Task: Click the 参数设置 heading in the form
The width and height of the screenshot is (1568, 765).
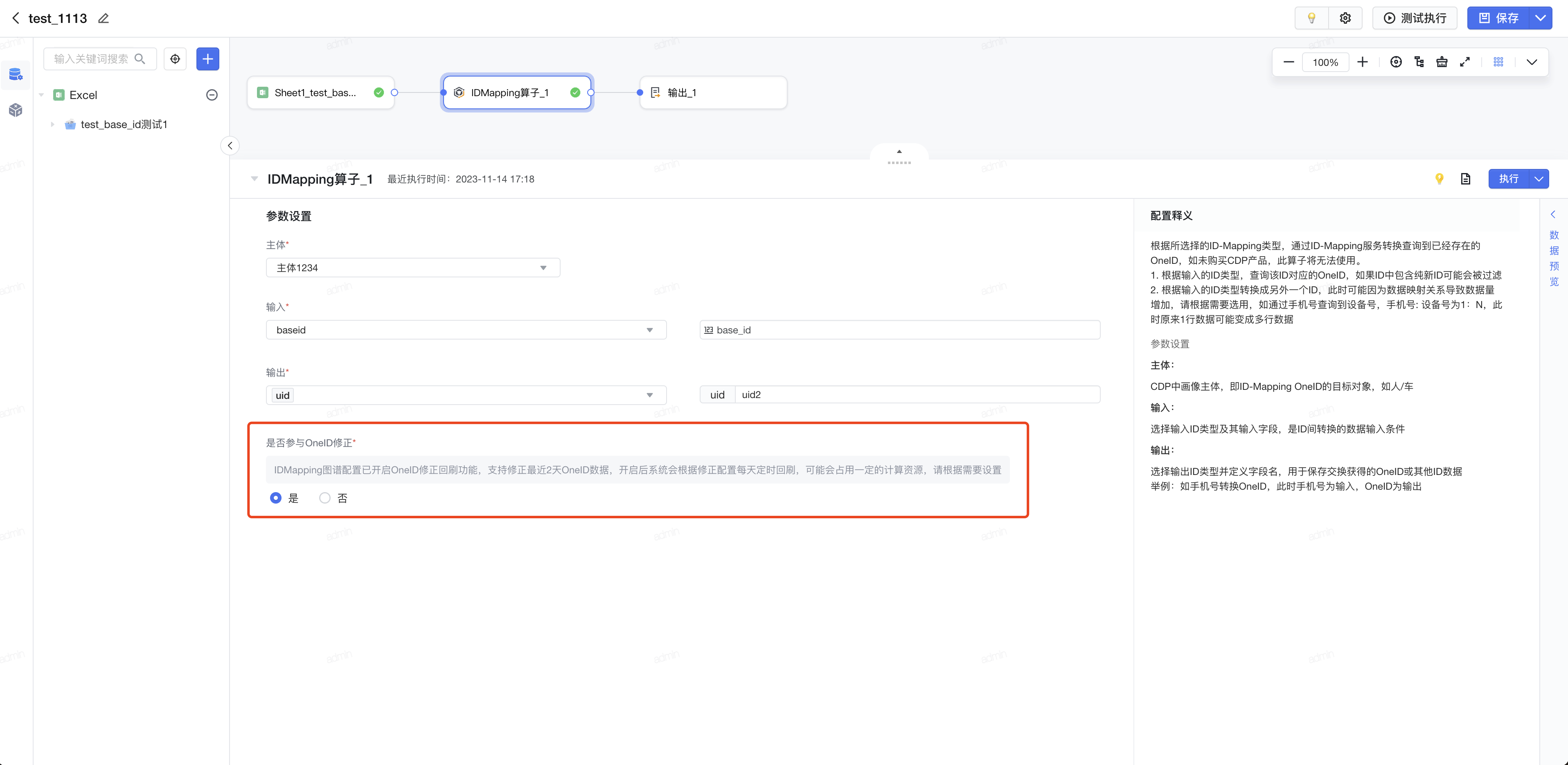Action: click(288, 216)
